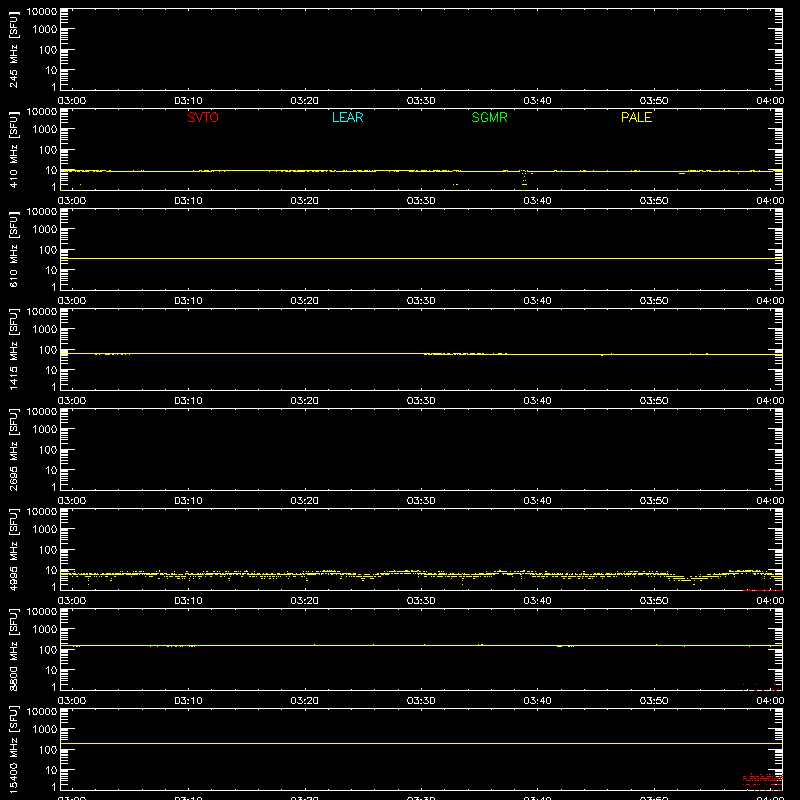Click the yellow PALE station label

pos(636,117)
